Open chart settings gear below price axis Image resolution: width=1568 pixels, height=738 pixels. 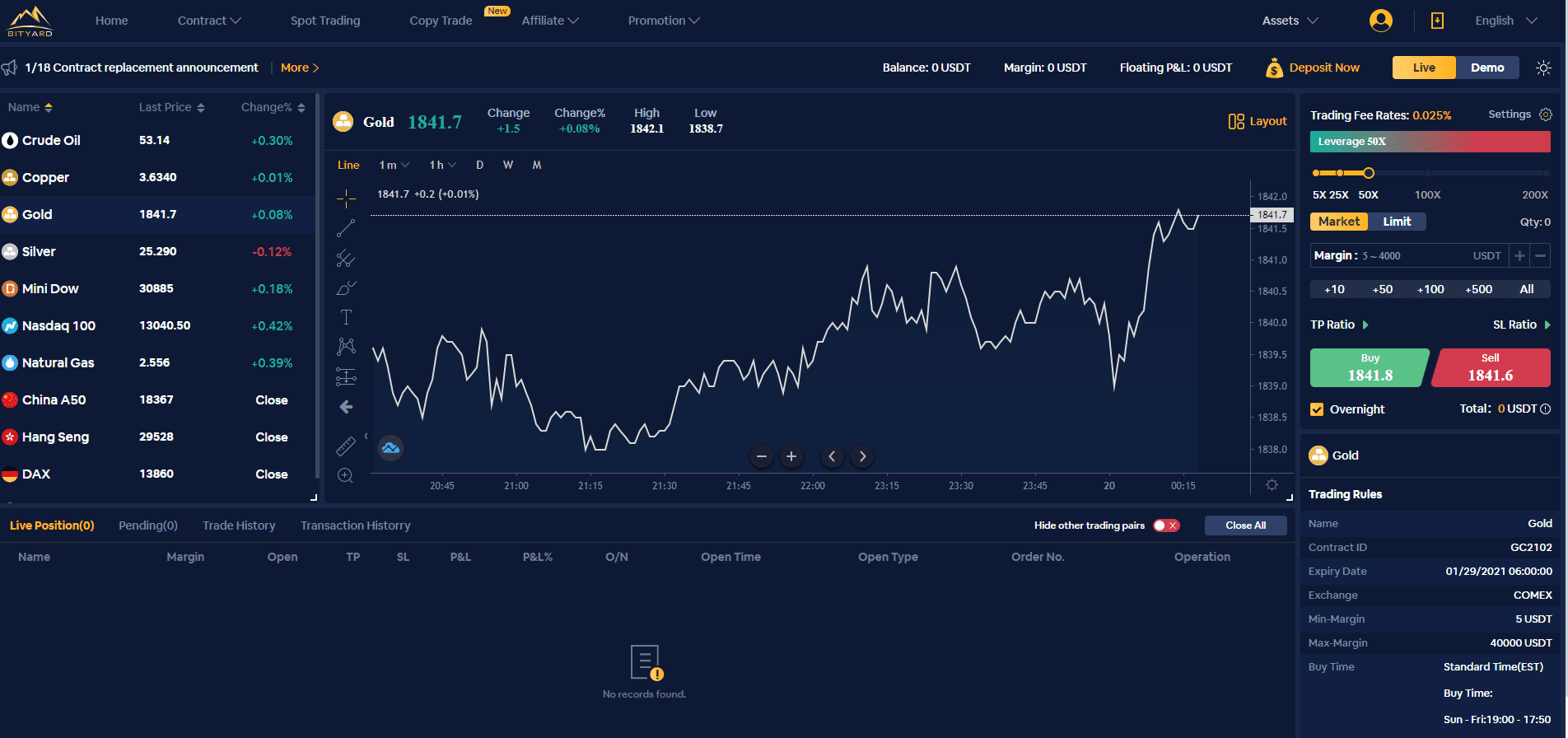pos(1272,485)
